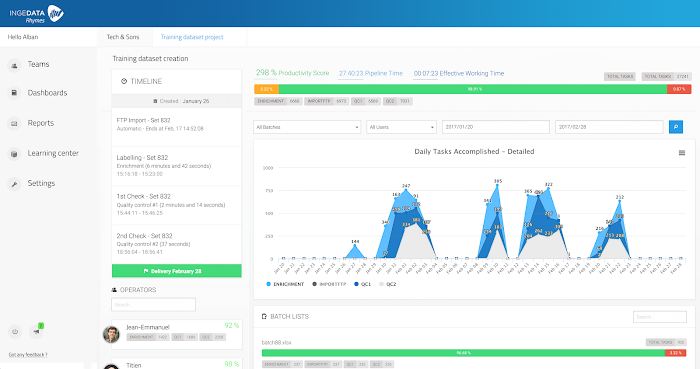Toggle Enrichment series in chart legend

click(x=285, y=284)
